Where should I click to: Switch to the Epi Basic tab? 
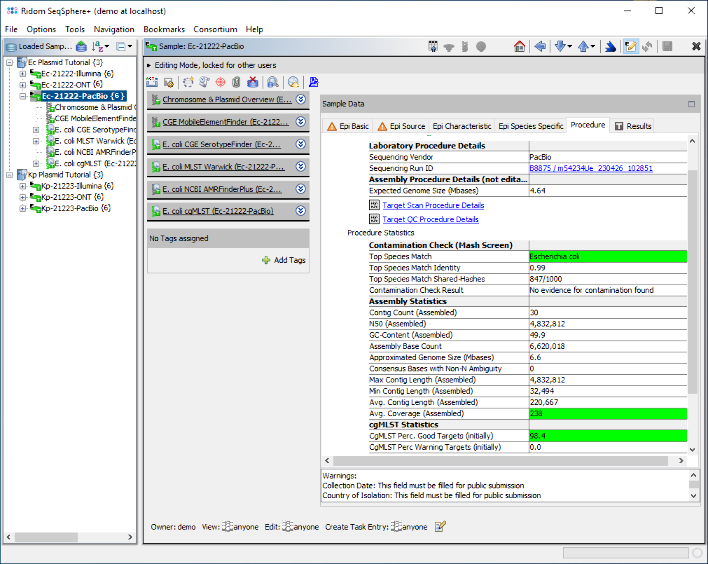pos(348,126)
